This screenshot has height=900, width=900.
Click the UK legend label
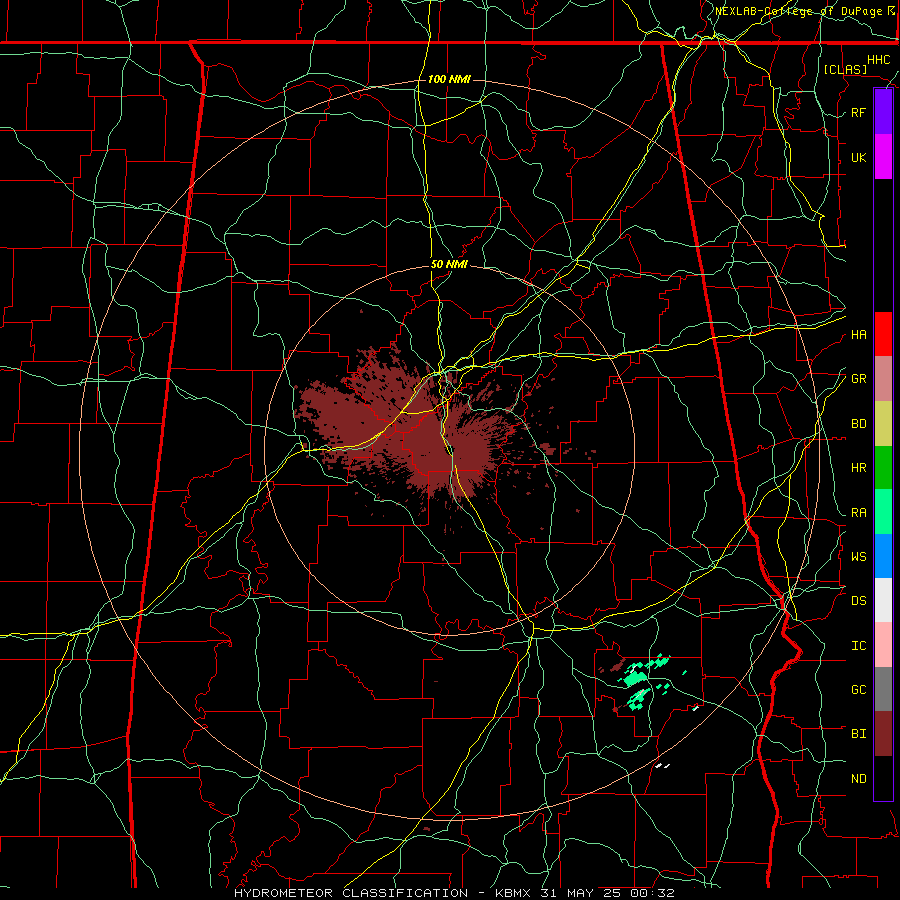858,157
